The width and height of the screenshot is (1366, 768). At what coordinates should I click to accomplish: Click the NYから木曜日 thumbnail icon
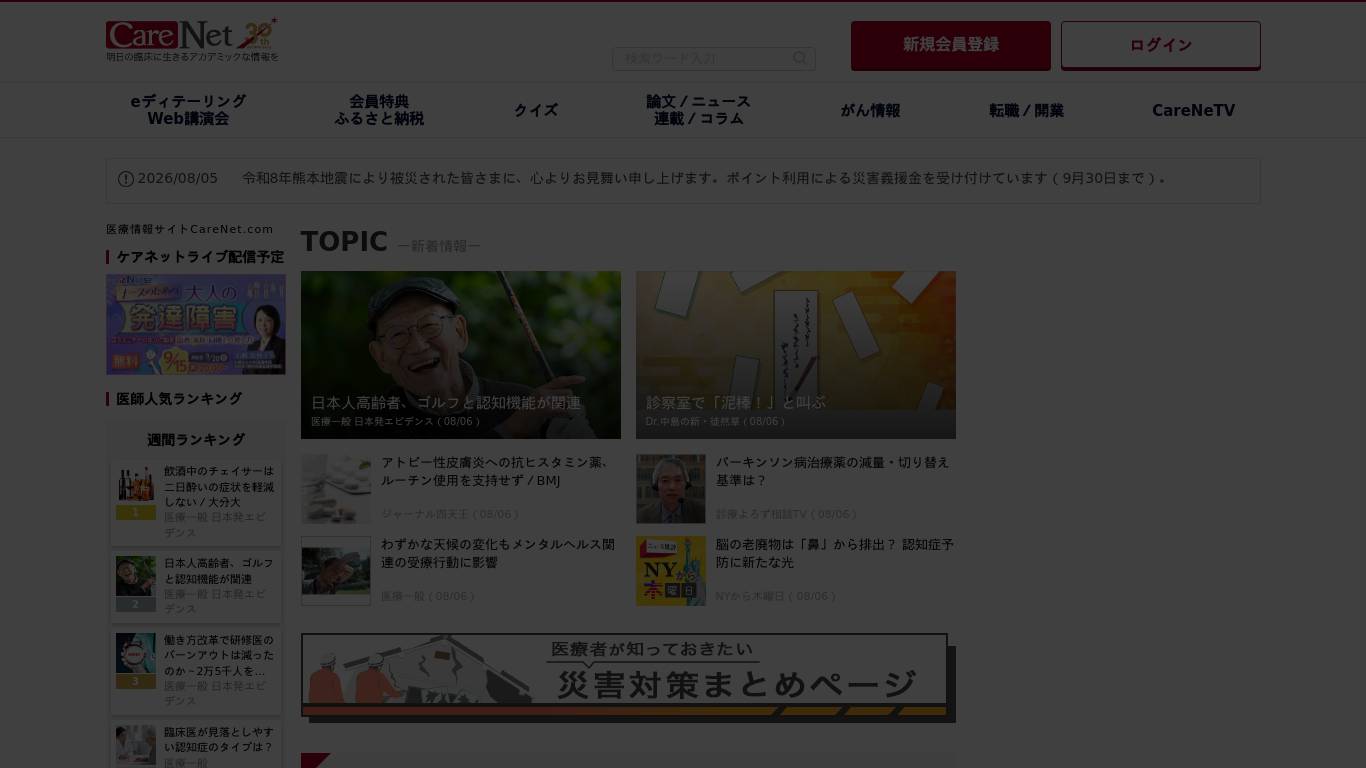click(671, 571)
